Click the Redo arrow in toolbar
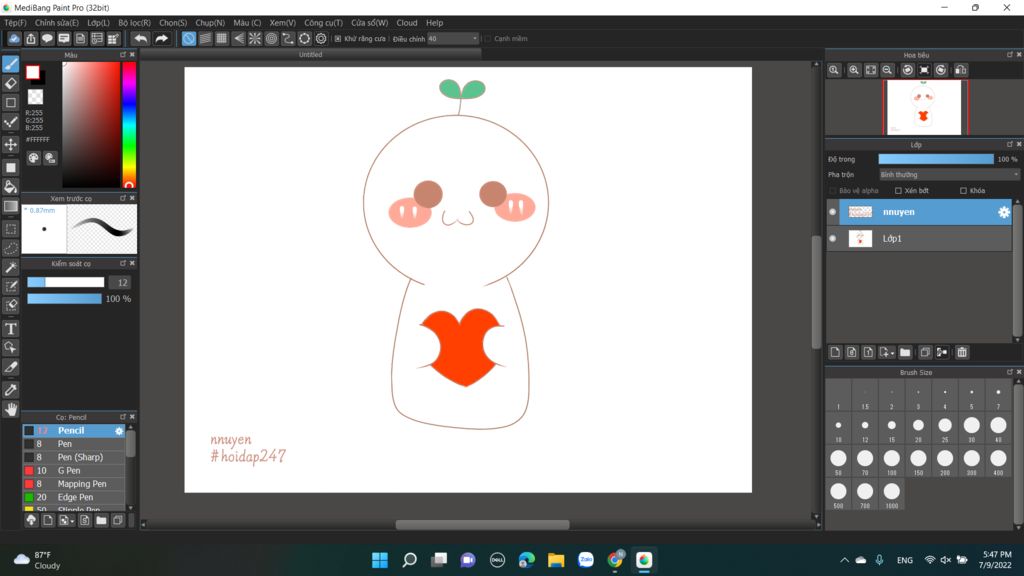The height and width of the screenshot is (576, 1024). pos(161,39)
